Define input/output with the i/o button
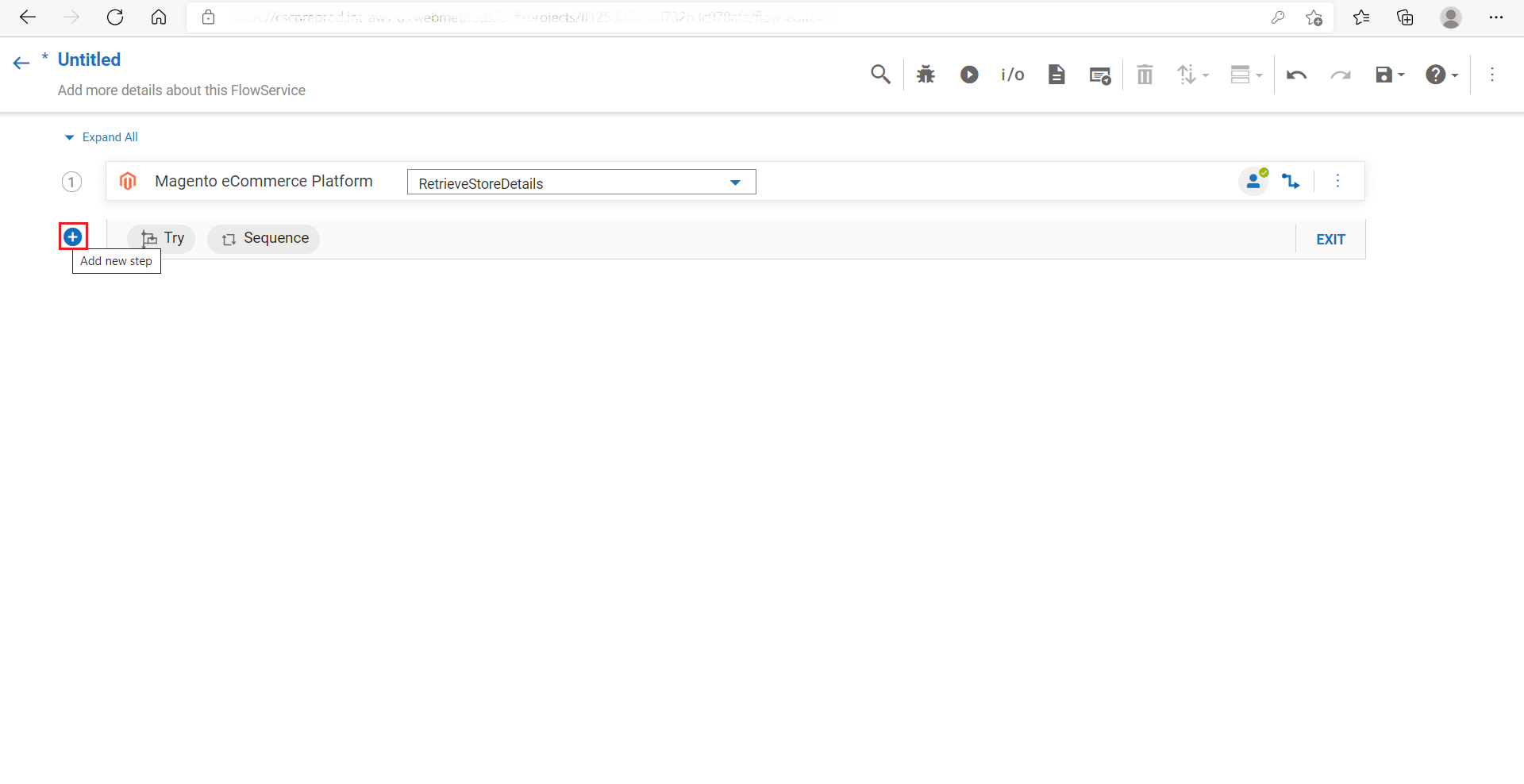The image size is (1524, 784). point(1013,75)
